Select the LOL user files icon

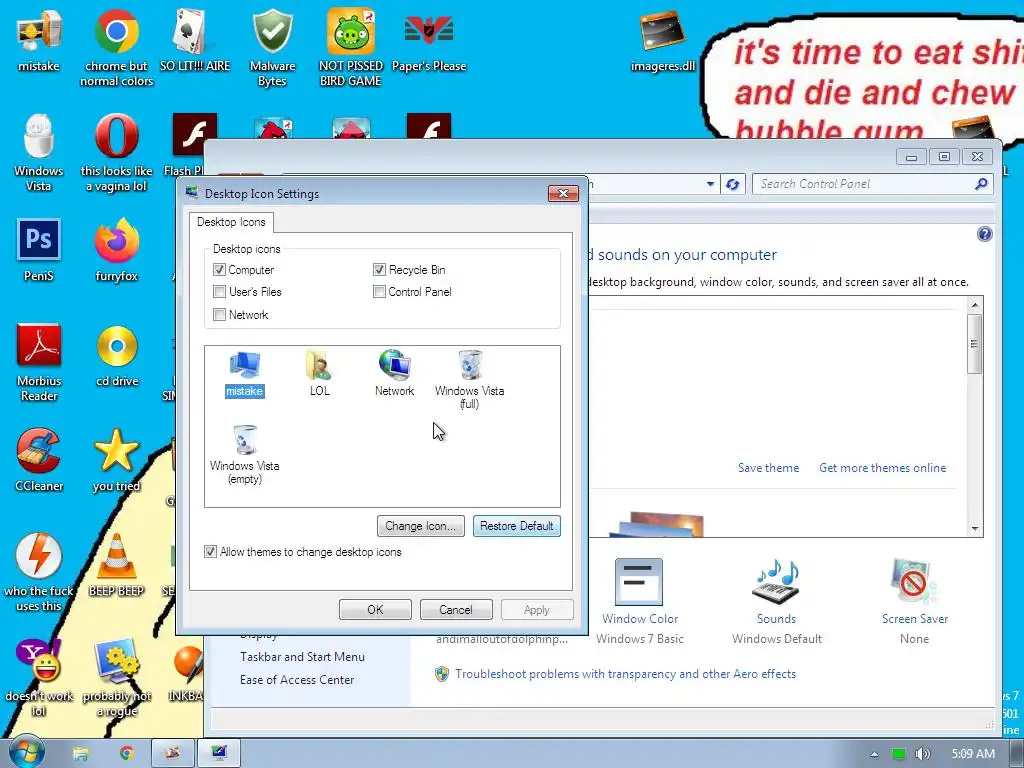(x=319, y=374)
